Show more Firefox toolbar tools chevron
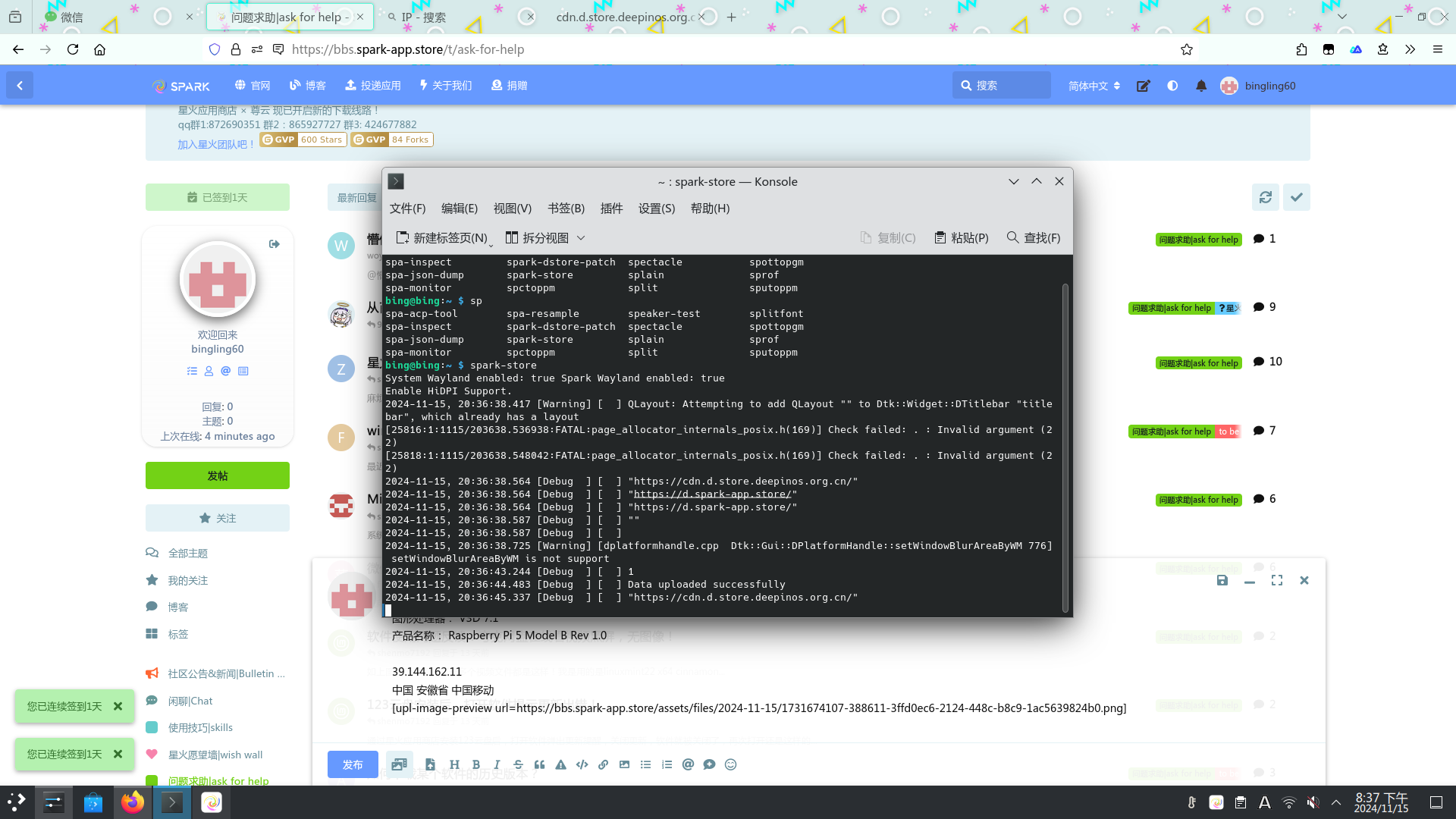 1410,49
